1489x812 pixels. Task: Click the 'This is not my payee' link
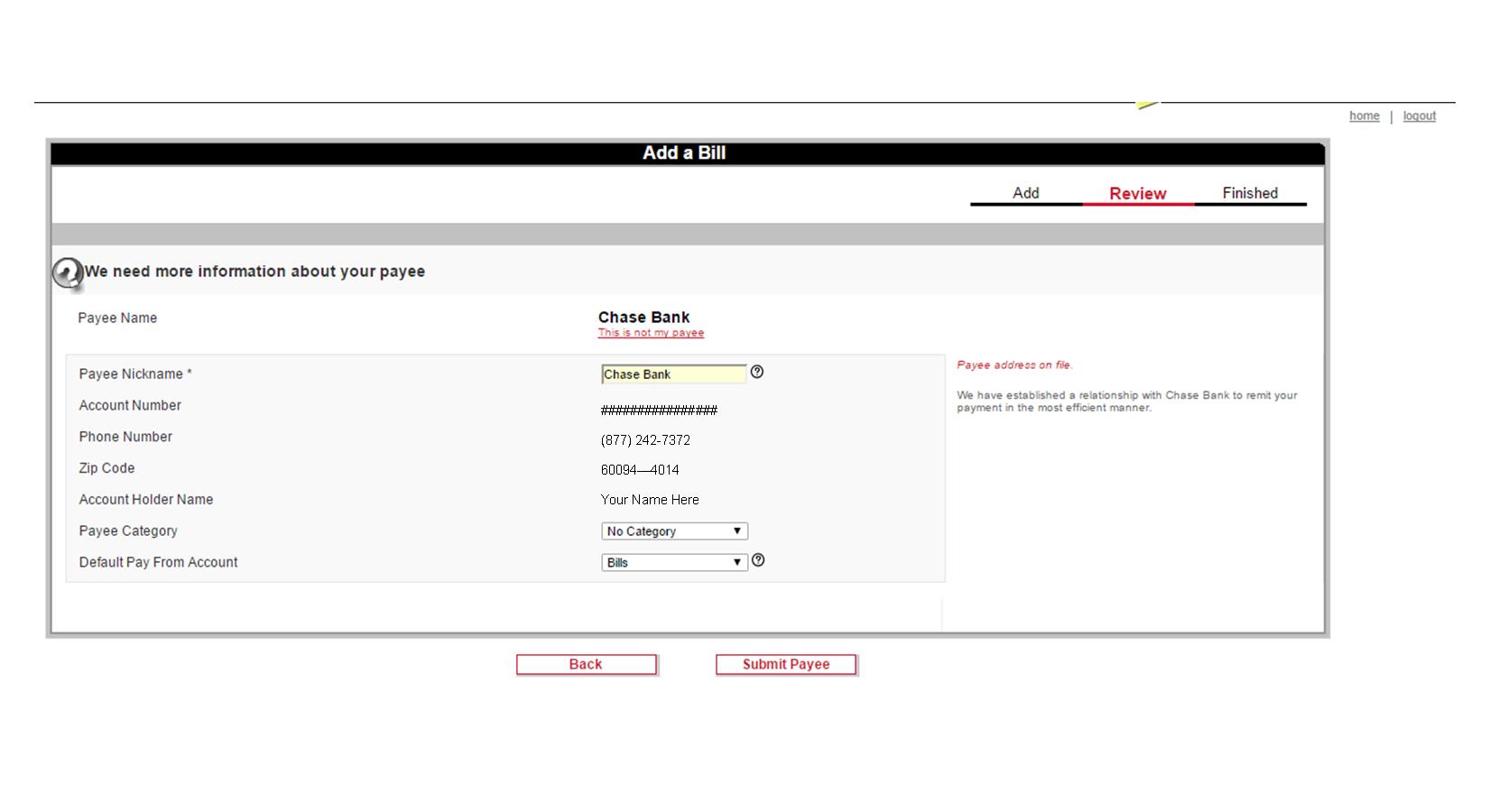[651, 333]
